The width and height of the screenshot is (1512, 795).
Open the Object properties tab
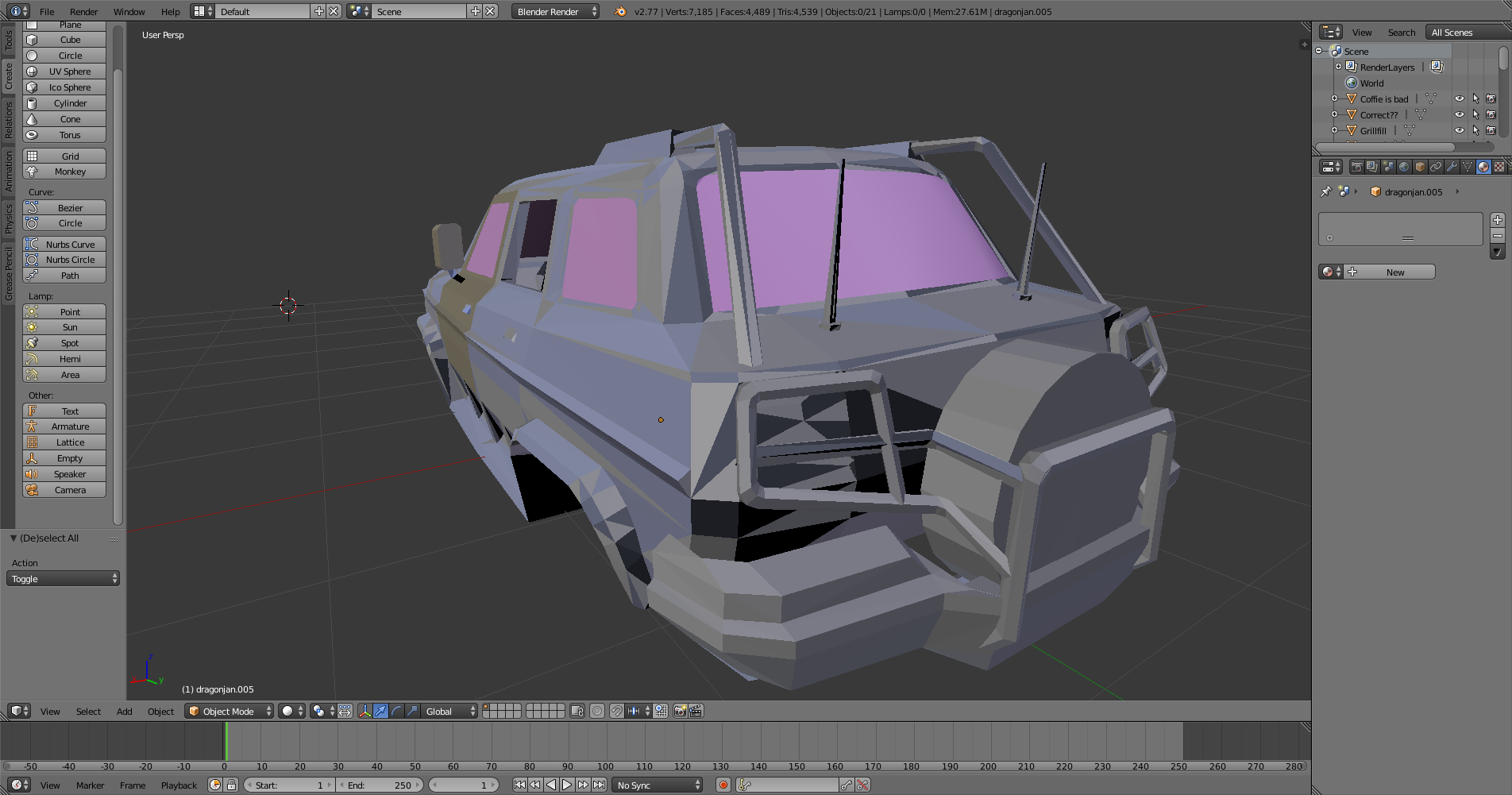pyautogui.click(x=1420, y=167)
